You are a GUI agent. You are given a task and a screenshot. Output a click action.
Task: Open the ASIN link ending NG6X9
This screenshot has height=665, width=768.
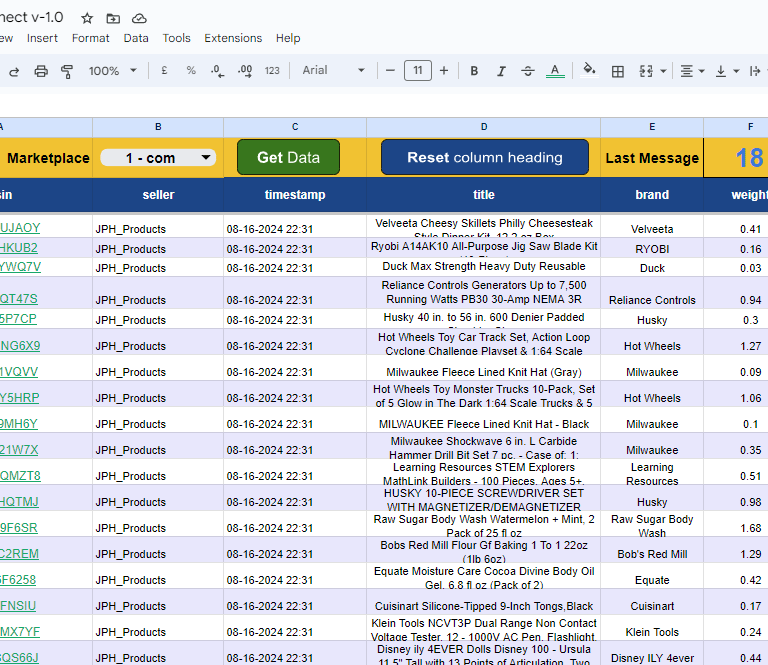pyautogui.click(x=20, y=346)
